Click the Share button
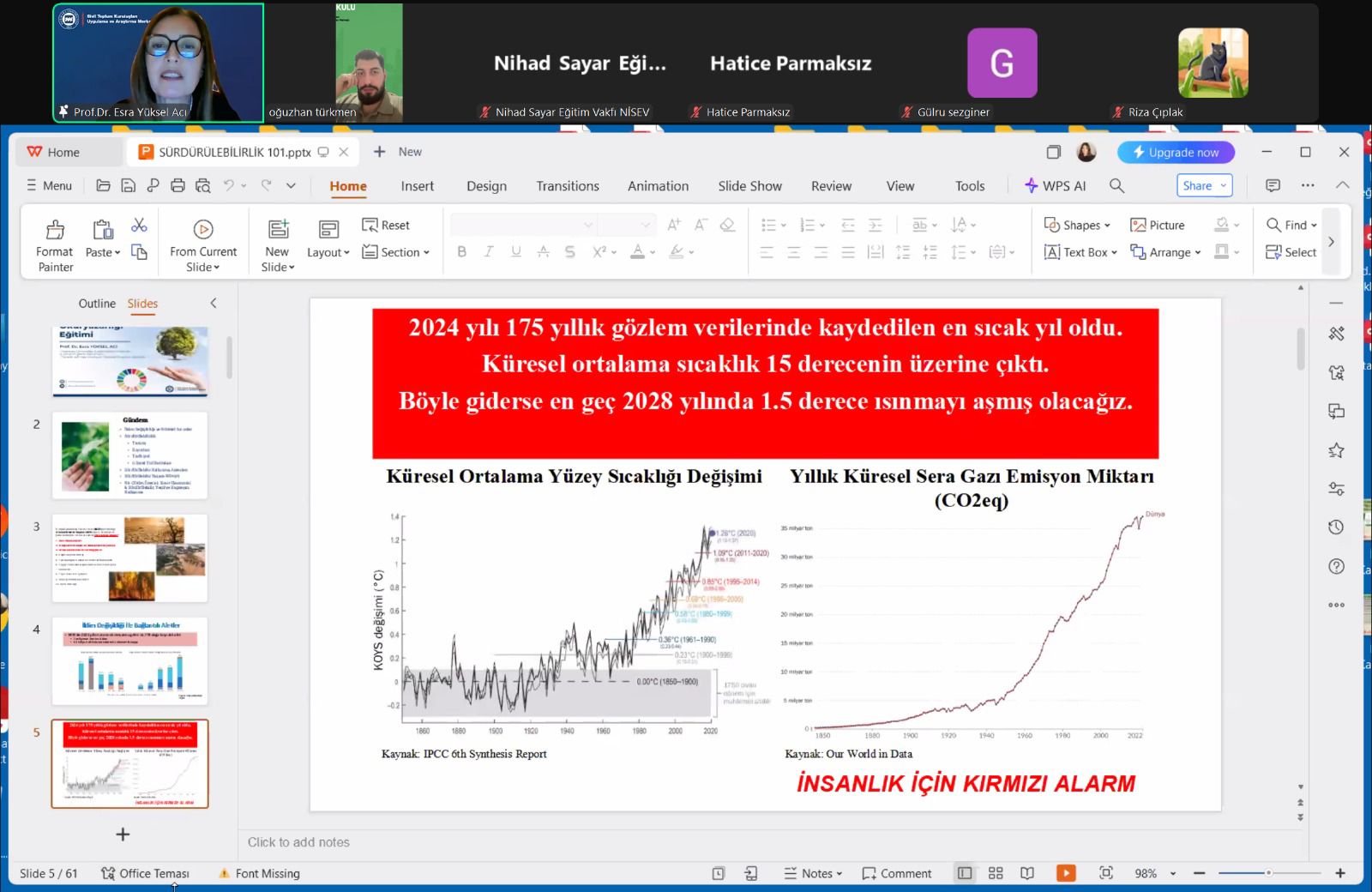 pyautogui.click(x=1204, y=185)
